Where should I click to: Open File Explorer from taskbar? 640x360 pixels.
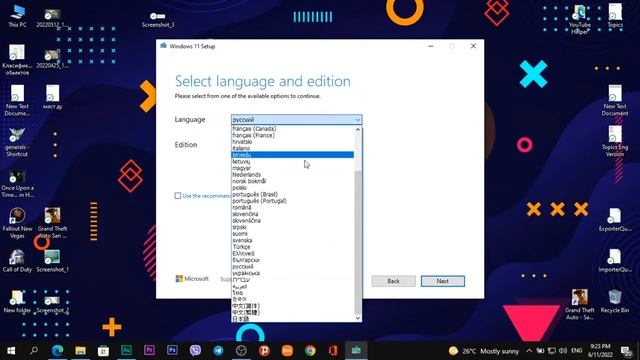pyautogui.click(x=80, y=350)
